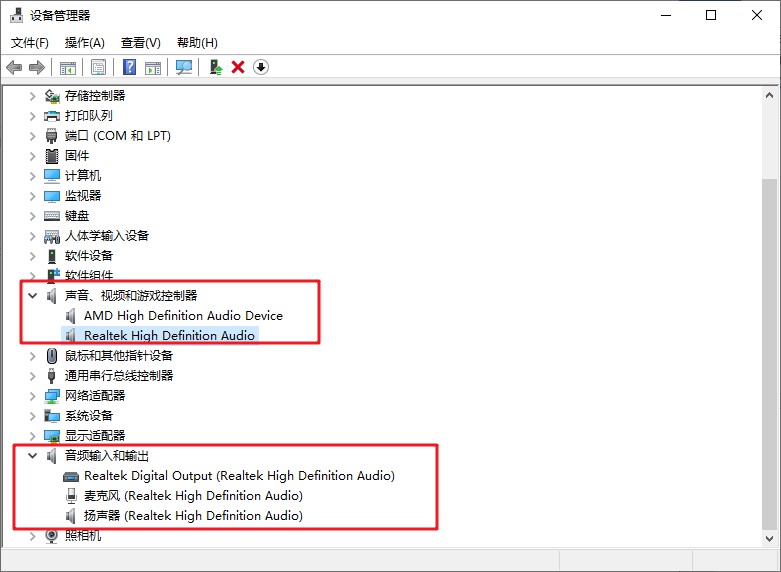The height and width of the screenshot is (572, 781).
Task: Click the microphone device icon
Action: tap(71, 496)
